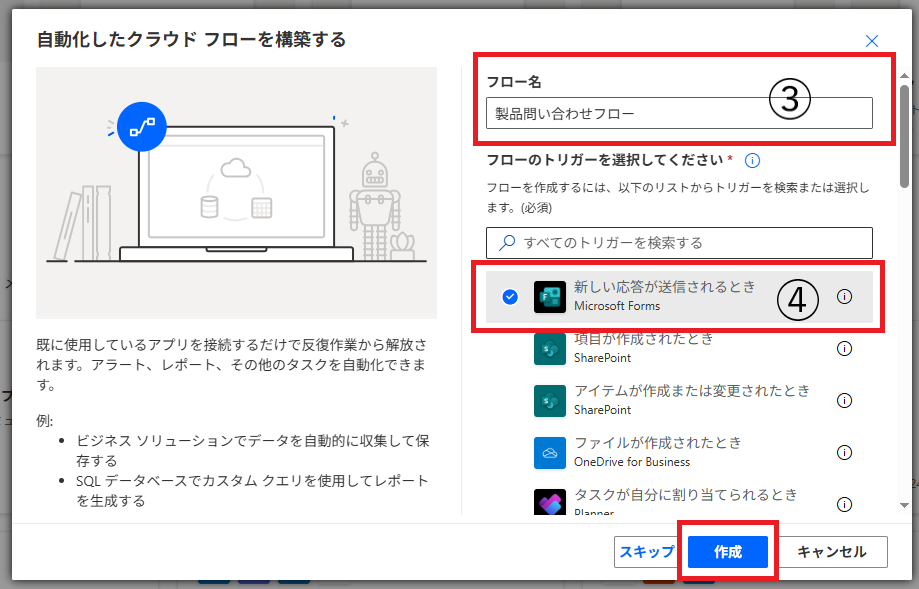Open info icon for 項目が作成されたとき

844,349
